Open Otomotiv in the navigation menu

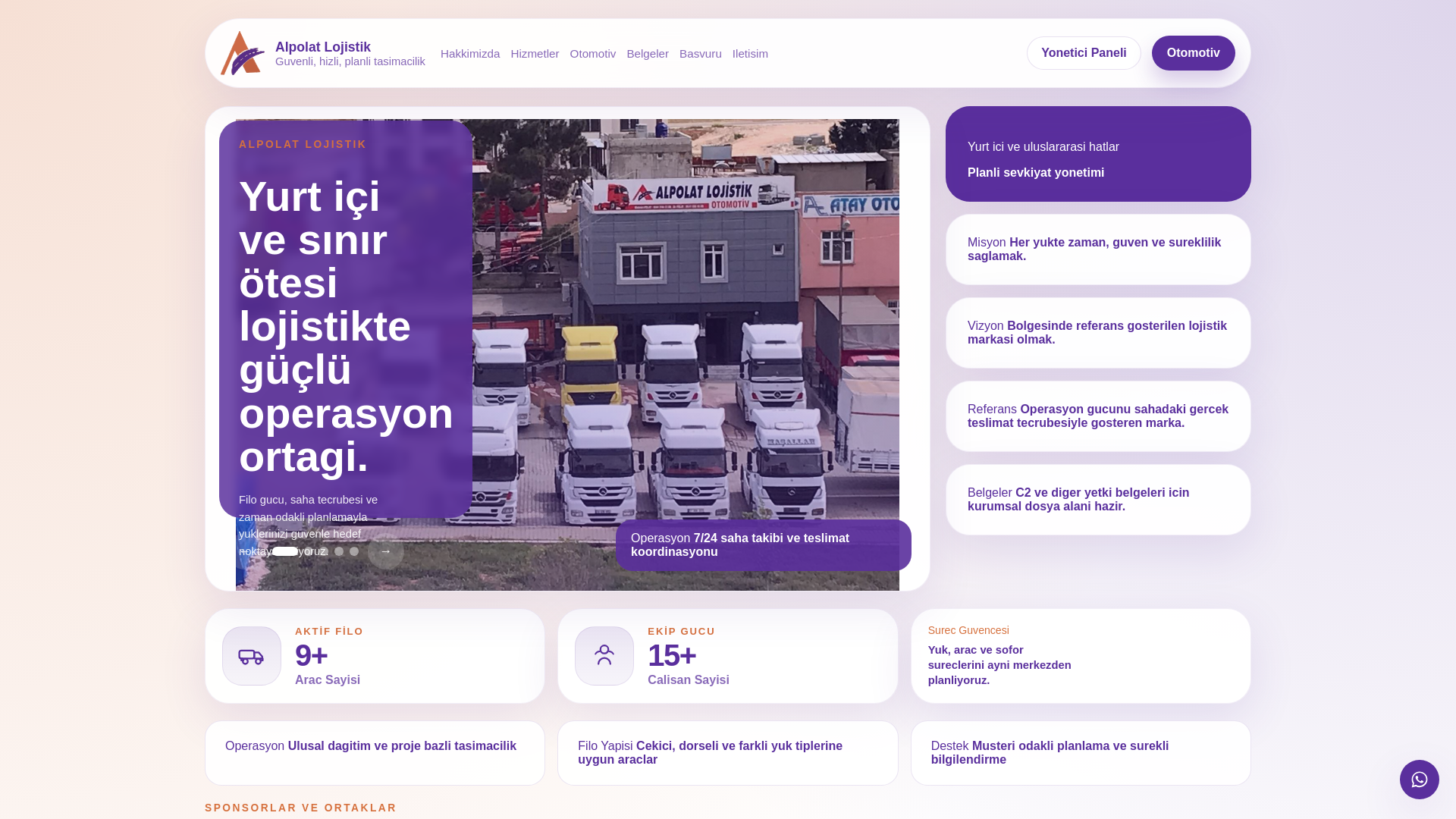pyautogui.click(x=593, y=54)
